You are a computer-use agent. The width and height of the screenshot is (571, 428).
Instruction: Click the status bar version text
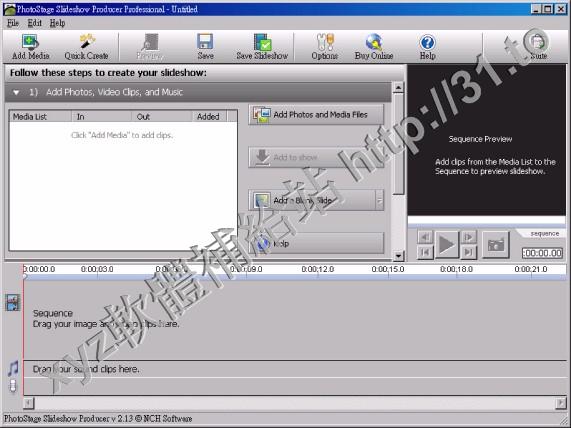coord(98,419)
